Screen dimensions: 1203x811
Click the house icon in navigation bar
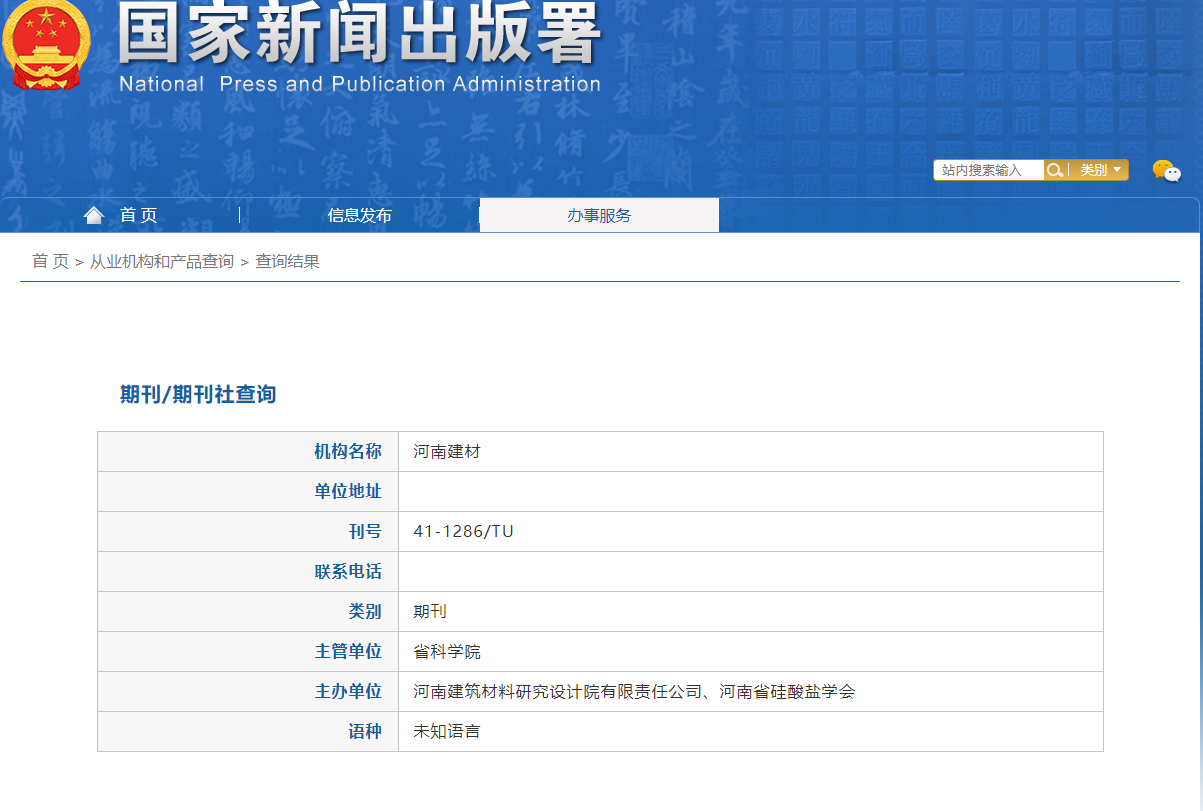tap(94, 215)
